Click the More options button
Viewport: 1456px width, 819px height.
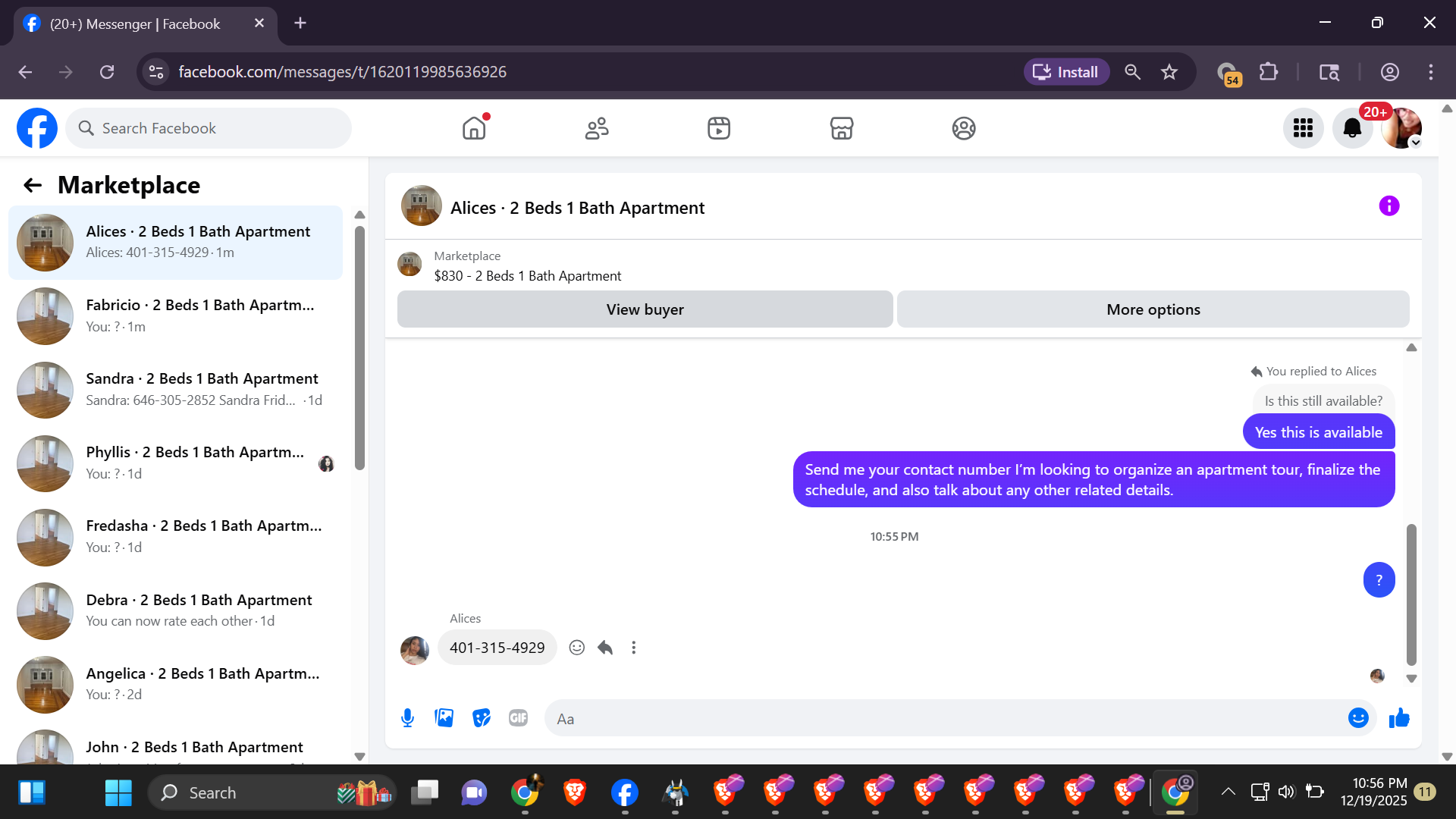click(x=1153, y=309)
